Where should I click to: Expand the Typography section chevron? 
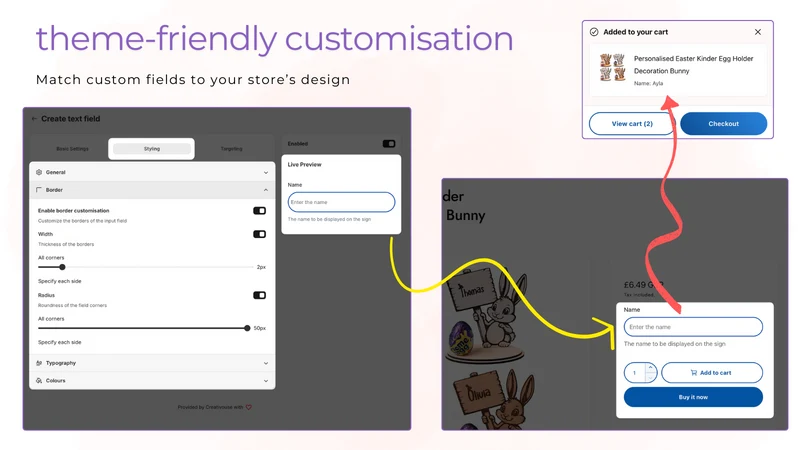tap(266, 363)
